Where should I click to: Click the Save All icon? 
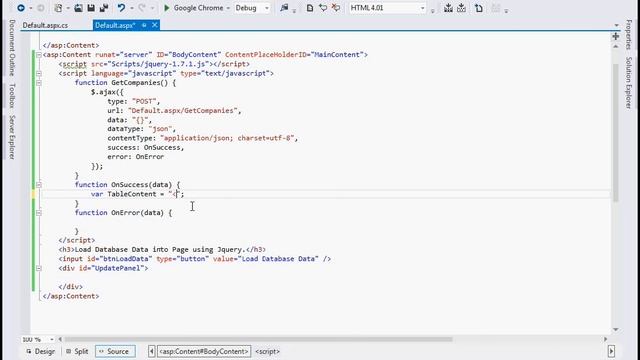coord(104,8)
